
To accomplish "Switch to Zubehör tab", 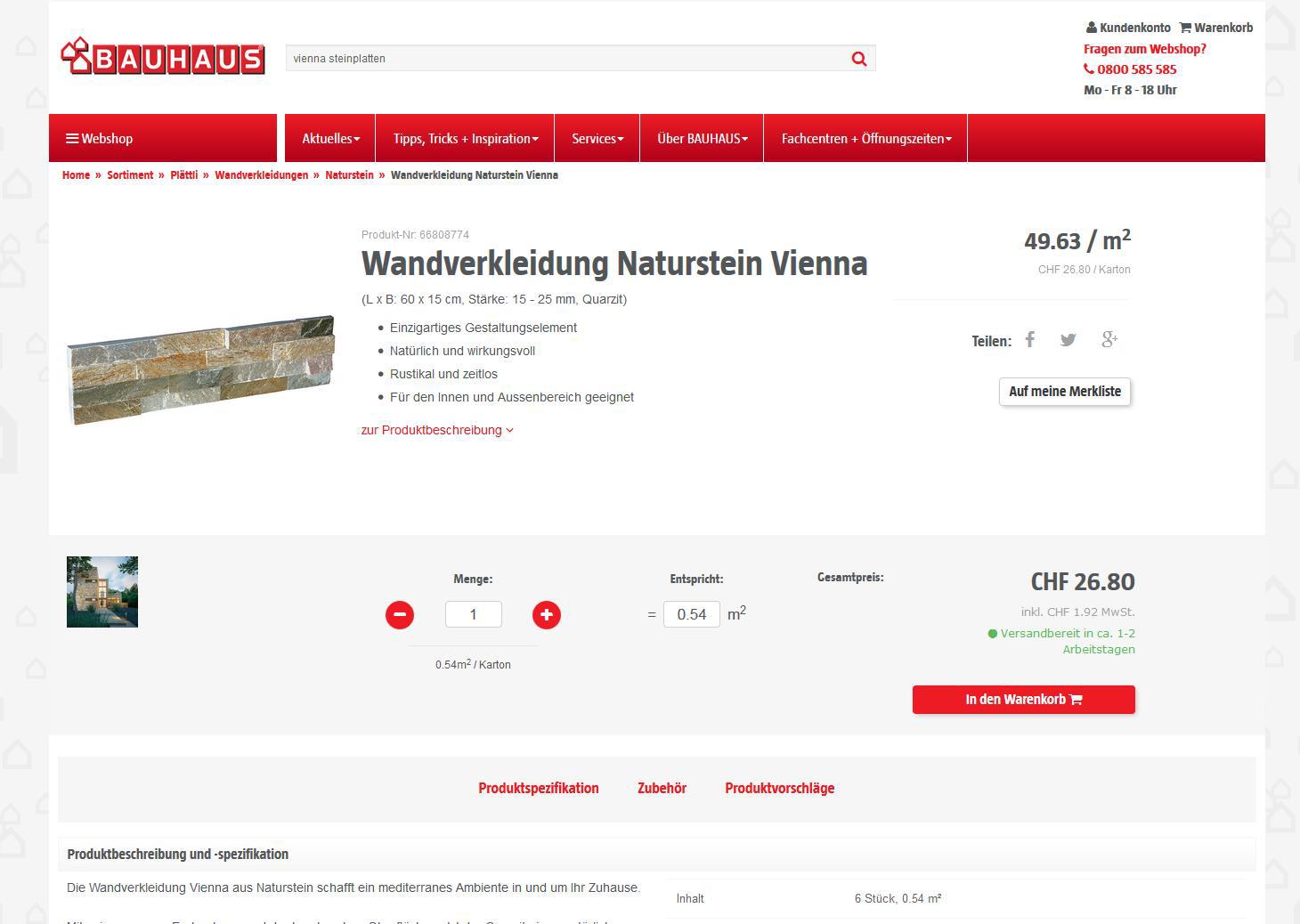I will [x=662, y=788].
